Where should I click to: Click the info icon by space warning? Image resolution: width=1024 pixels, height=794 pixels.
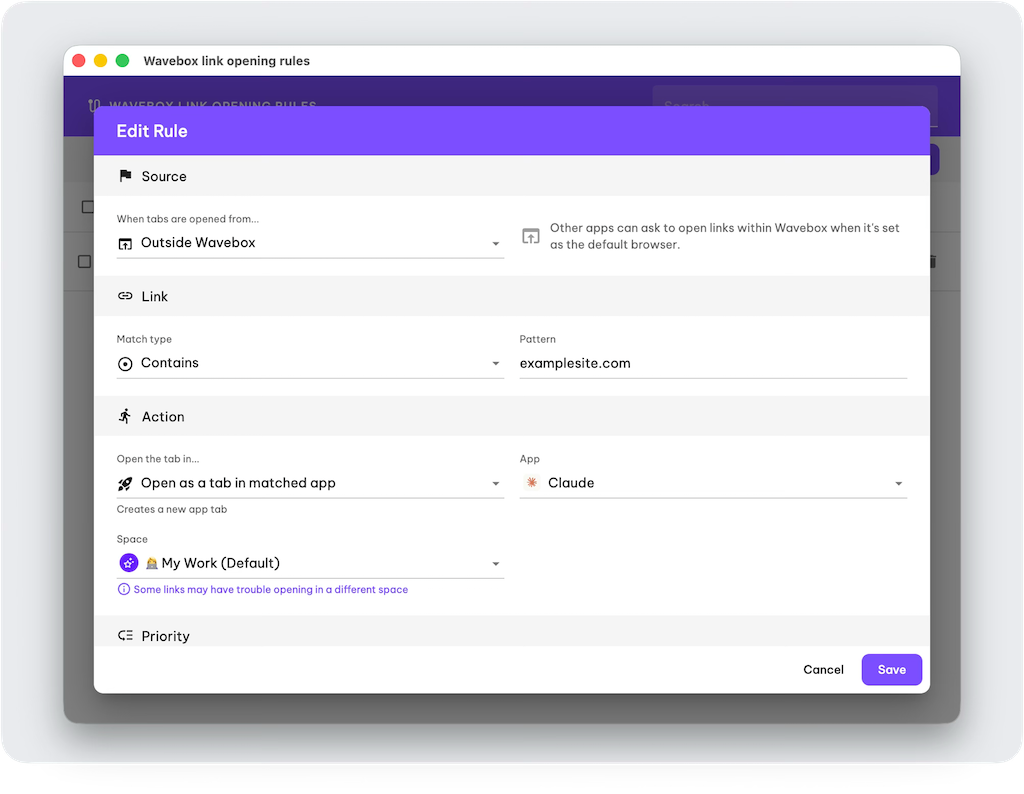coord(124,590)
